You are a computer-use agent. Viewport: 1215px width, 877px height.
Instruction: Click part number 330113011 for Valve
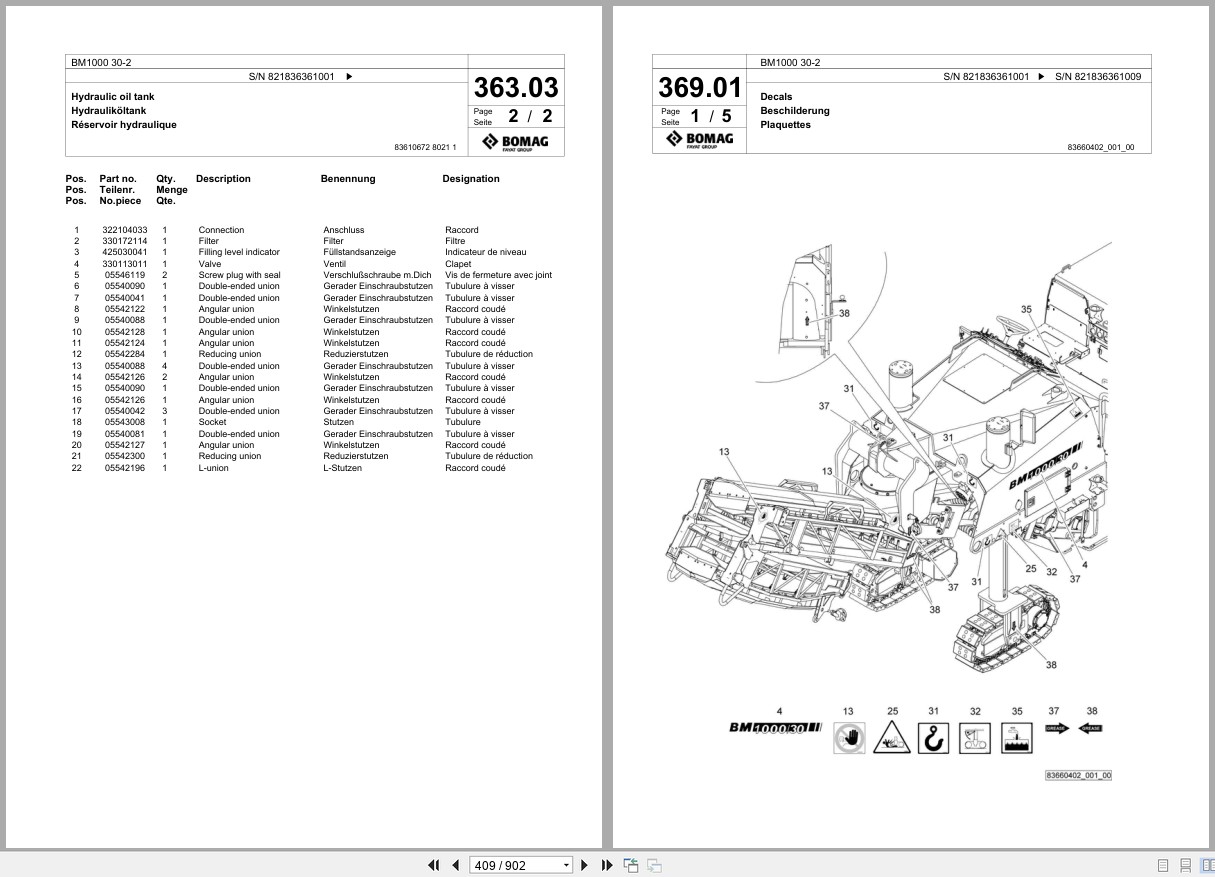[x=124, y=264]
